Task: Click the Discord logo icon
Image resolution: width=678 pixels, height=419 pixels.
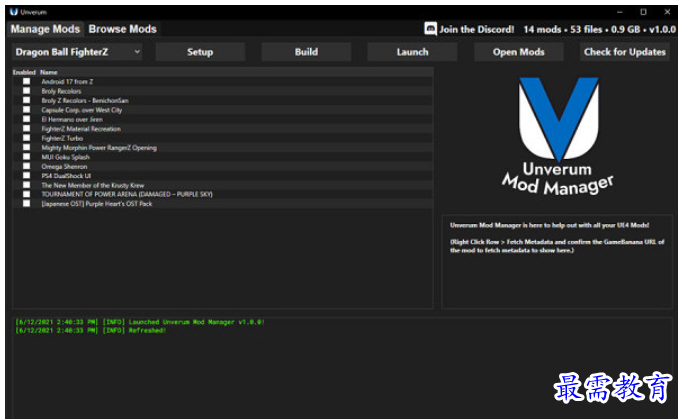Action: tap(430, 29)
